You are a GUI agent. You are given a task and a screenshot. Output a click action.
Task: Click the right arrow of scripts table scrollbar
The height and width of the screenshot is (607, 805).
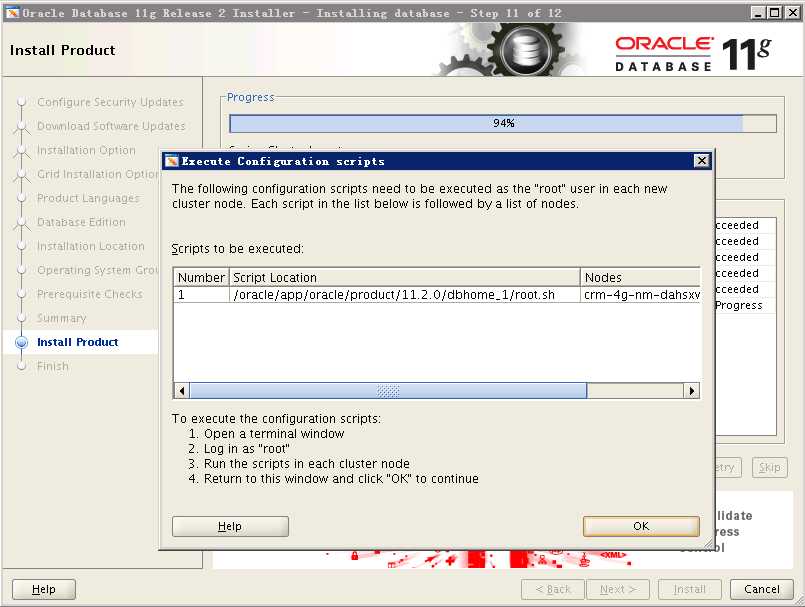coord(692,391)
